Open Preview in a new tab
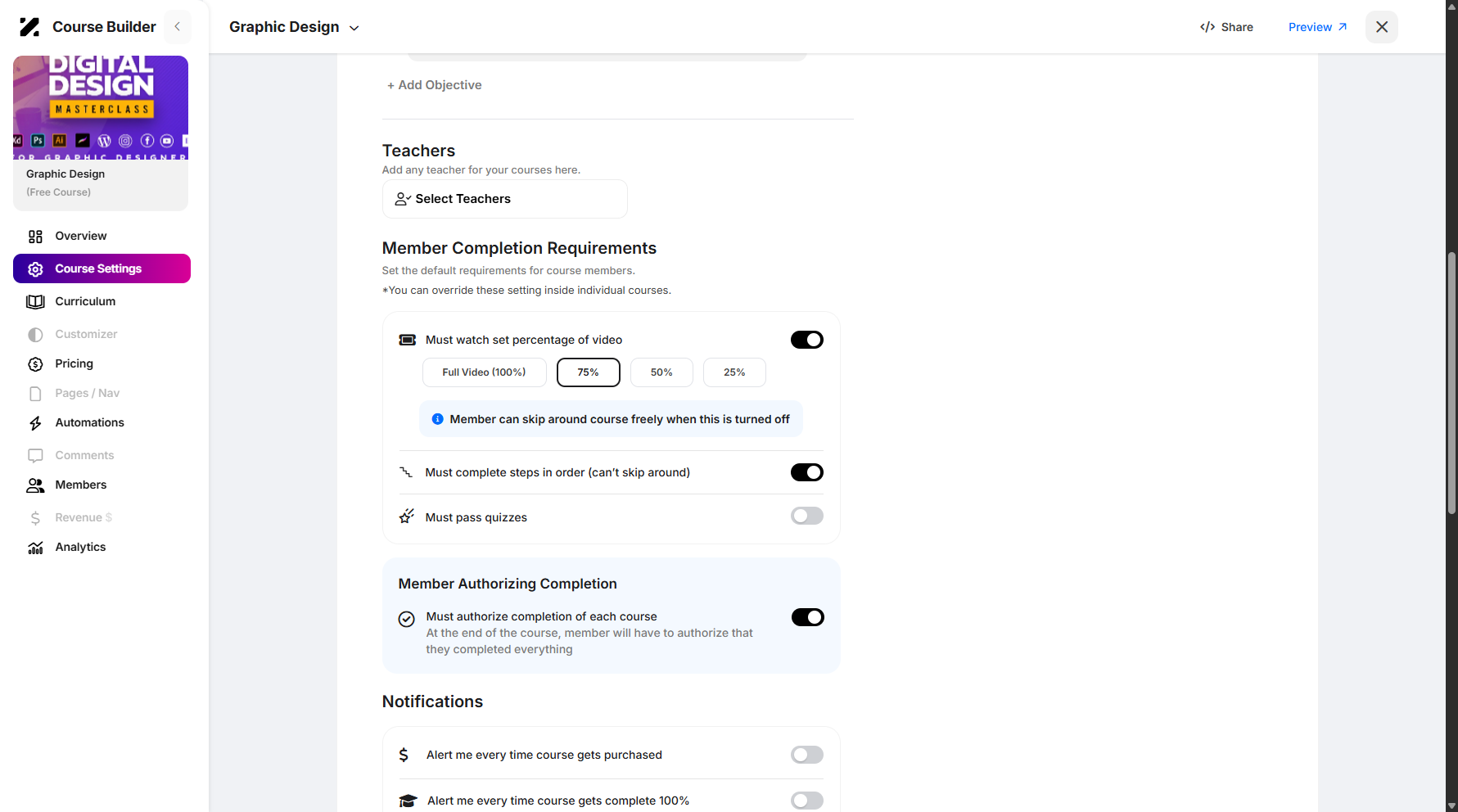The height and width of the screenshot is (812, 1458). coord(1317,27)
